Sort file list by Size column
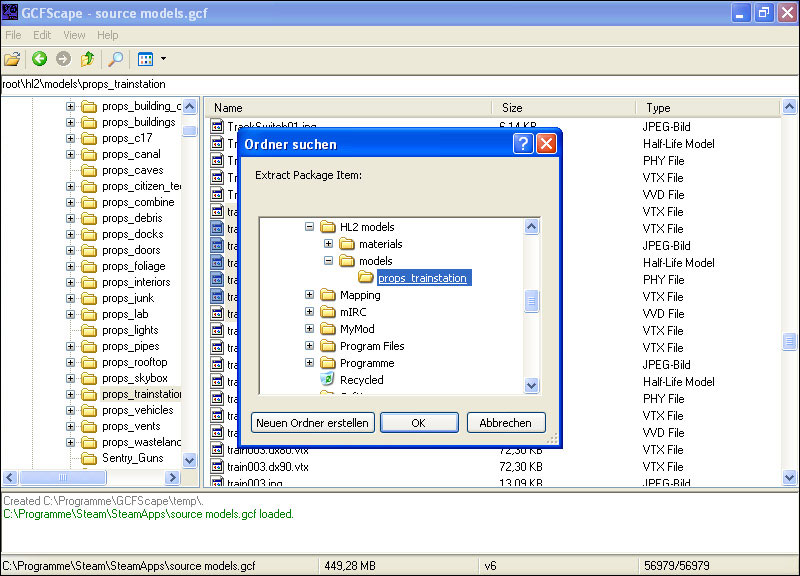Screen dimensions: 800x576 (563, 108)
